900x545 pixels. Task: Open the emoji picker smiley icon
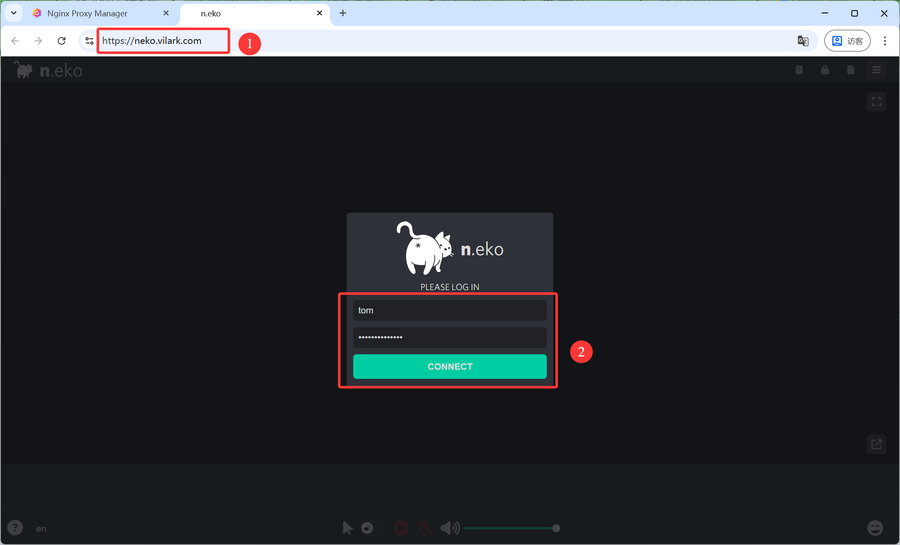876,528
